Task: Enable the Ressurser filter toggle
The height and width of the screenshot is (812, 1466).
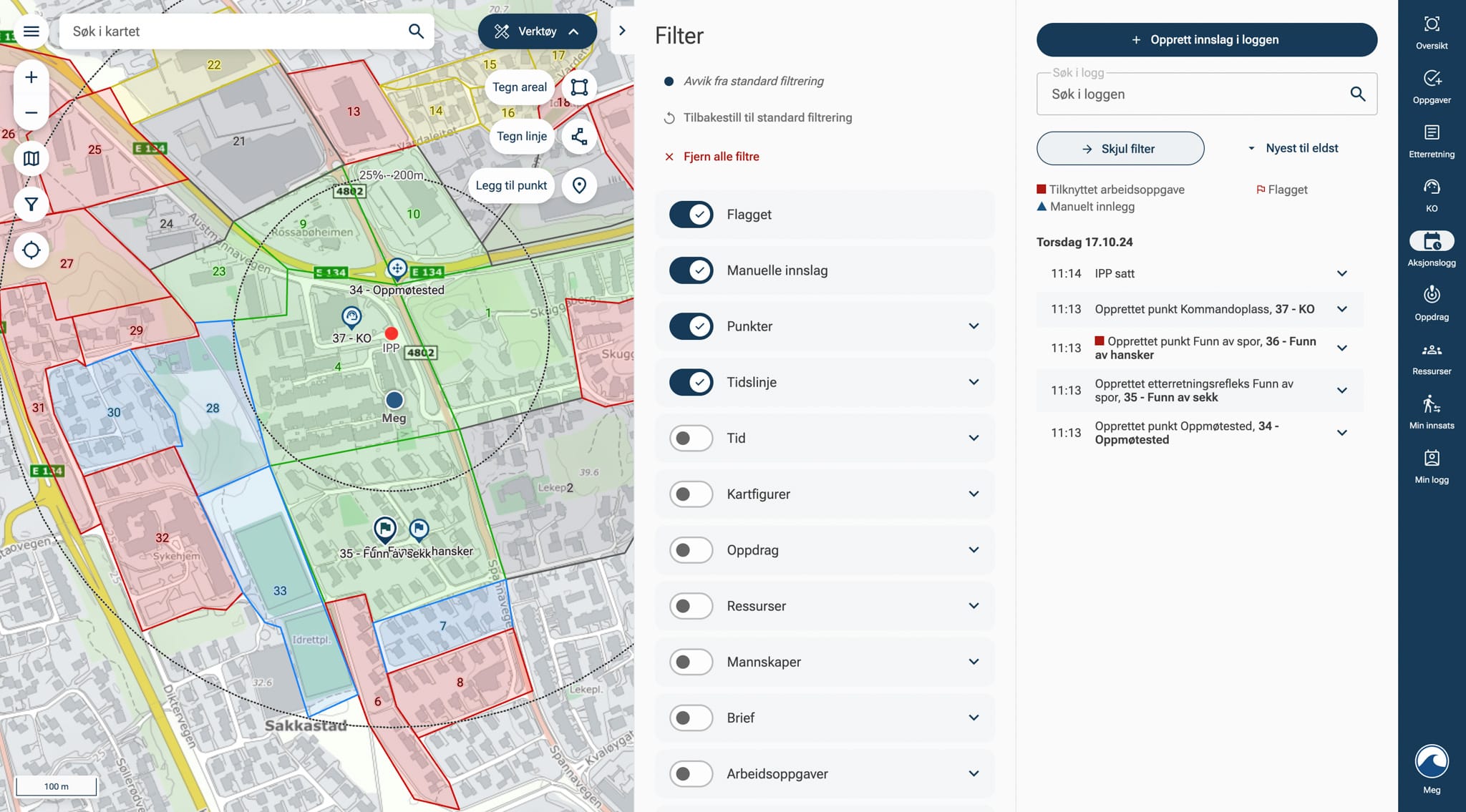Action: point(691,606)
